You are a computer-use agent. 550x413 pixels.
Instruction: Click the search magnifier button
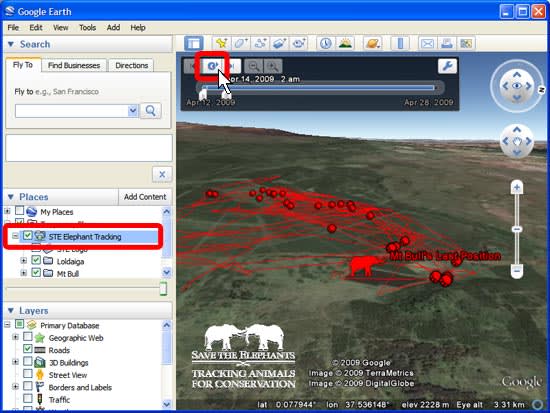click(x=150, y=111)
